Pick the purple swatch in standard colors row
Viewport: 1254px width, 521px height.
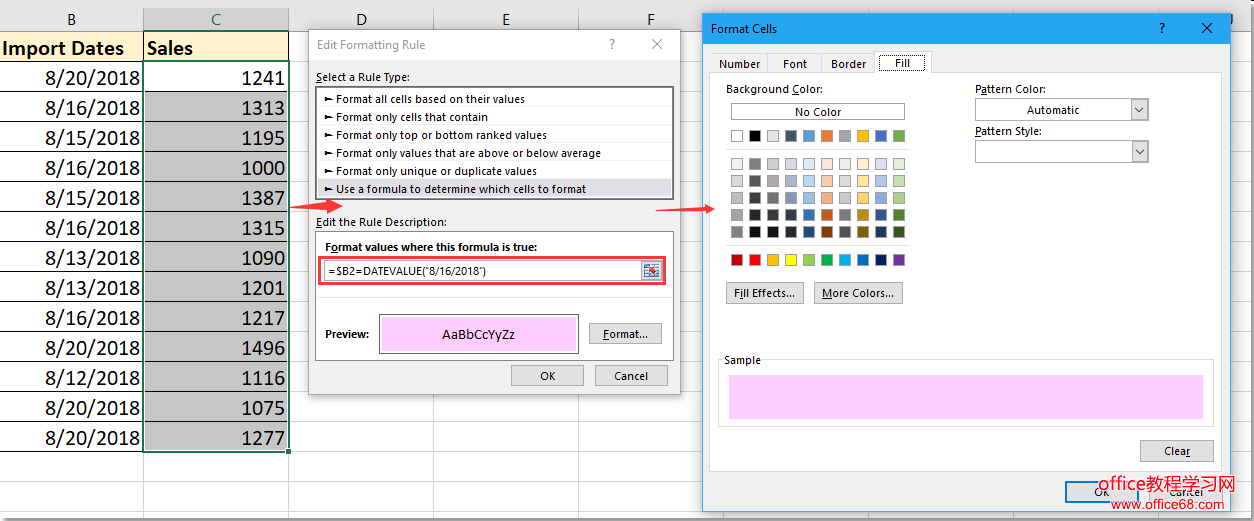pyautogui.click(x=898, y=260)
